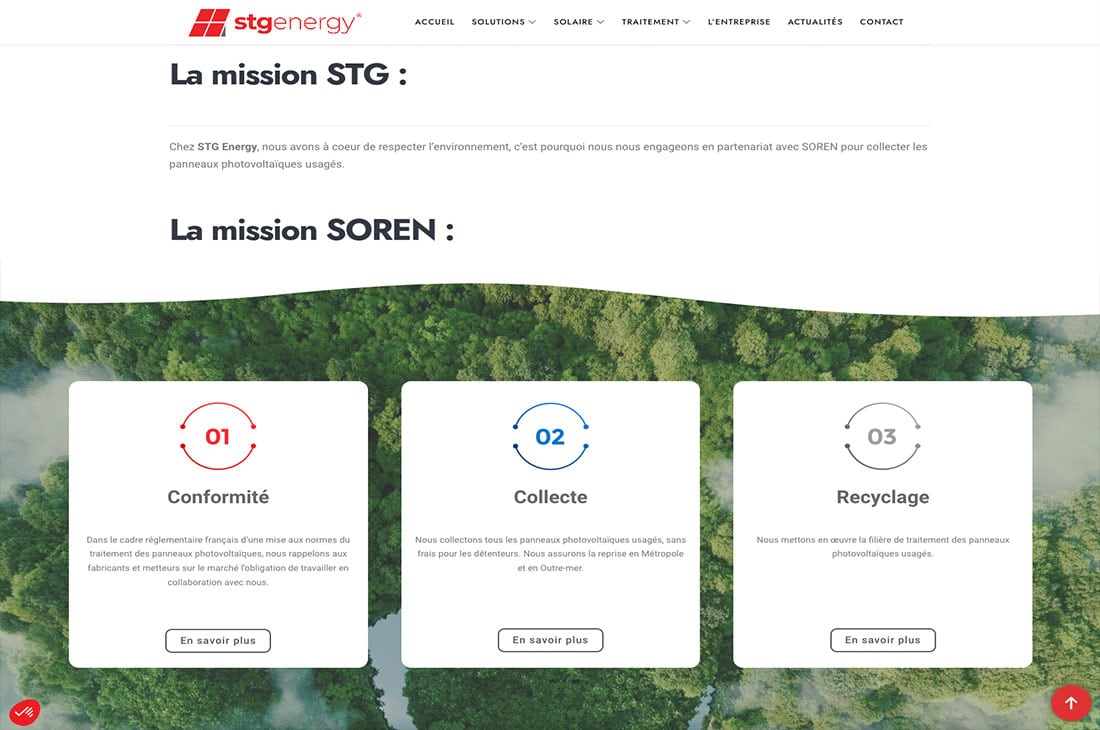Expand the SOLAIRE dropdown chevron

pos(601,22)
